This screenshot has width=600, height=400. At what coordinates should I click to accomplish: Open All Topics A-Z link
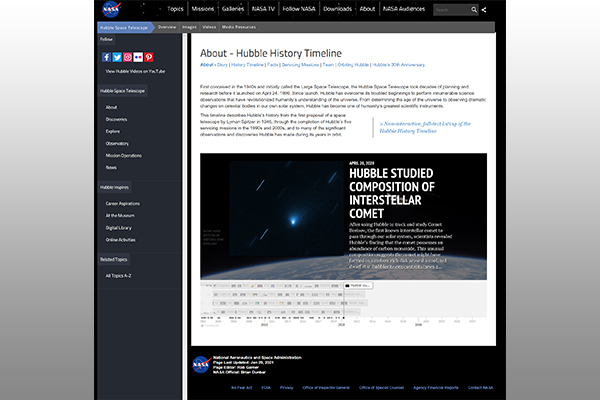click(118, 276)
